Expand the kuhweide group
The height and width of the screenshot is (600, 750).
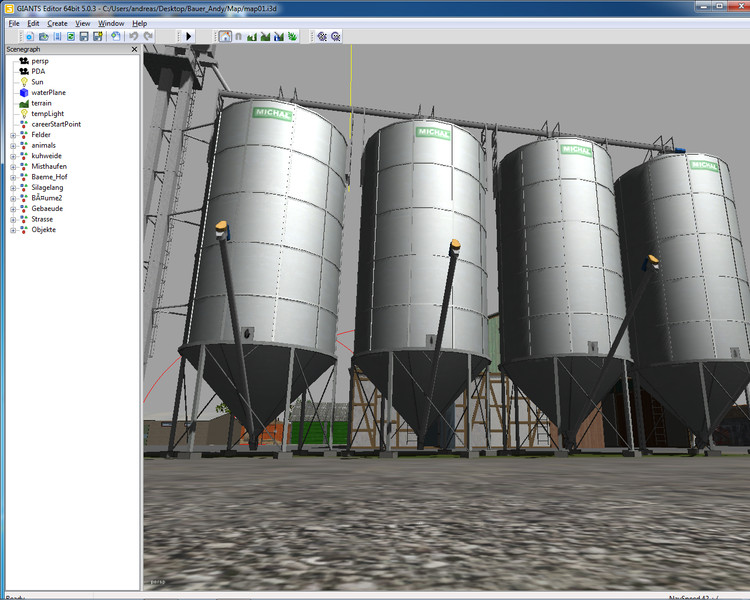(x=13, y=156)
